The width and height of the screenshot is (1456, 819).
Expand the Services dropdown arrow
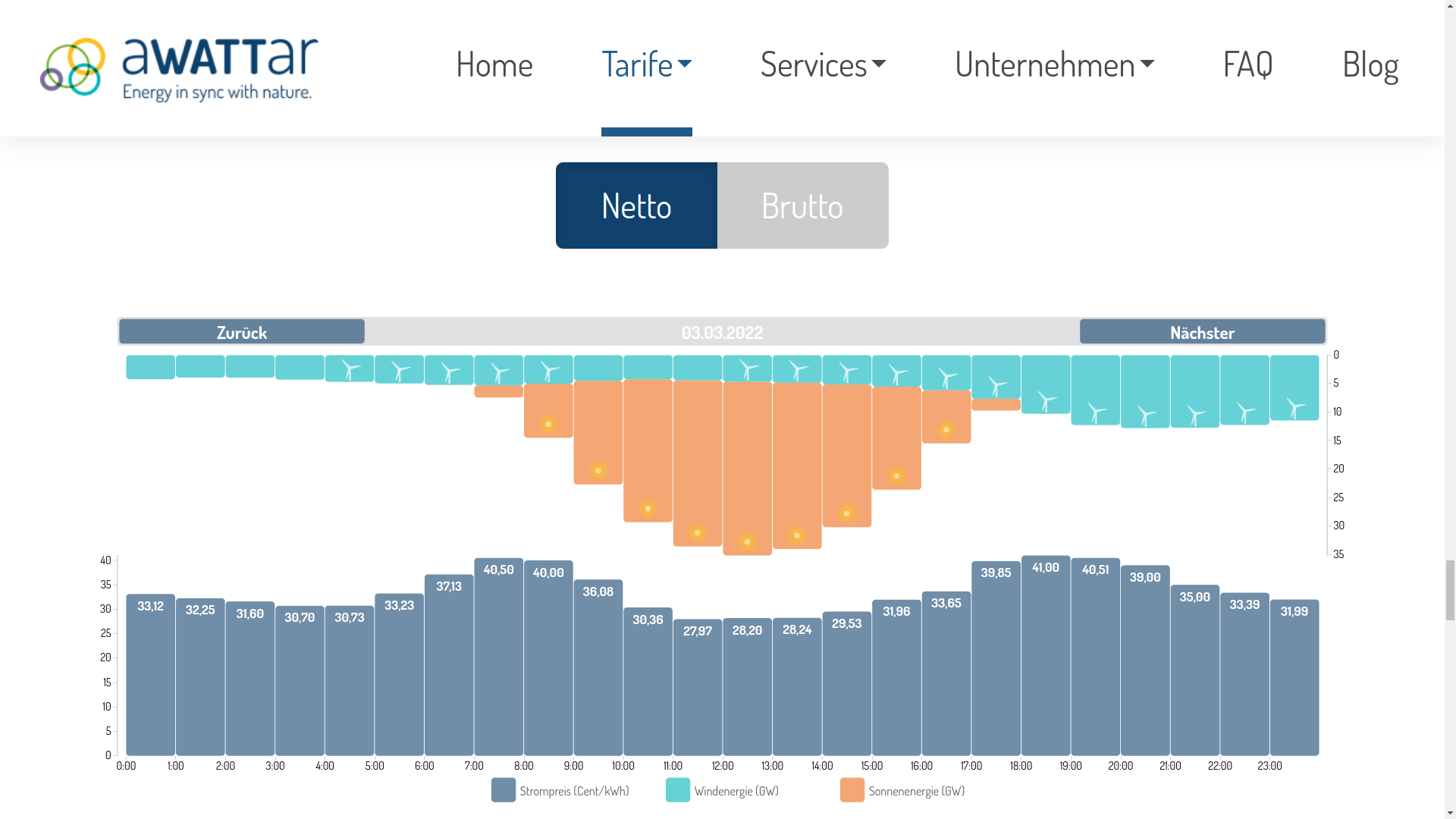tap(879, 64)
